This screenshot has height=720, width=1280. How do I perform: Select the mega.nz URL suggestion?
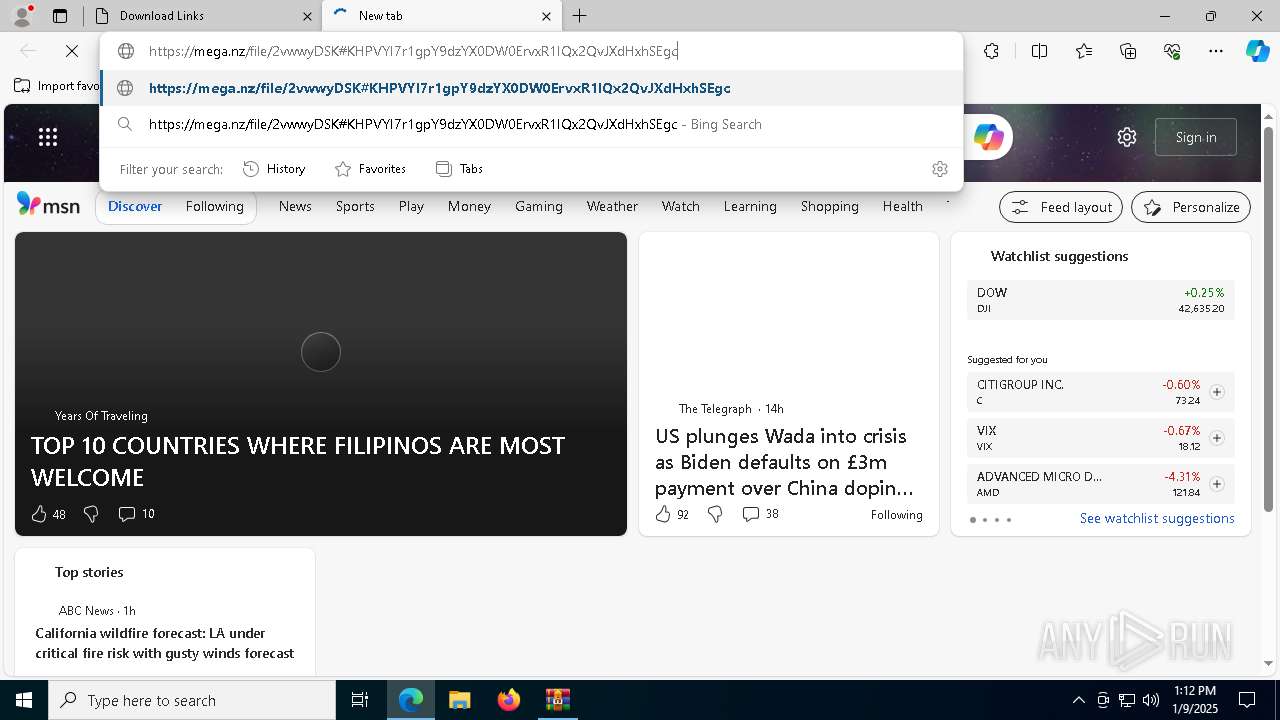531,88
